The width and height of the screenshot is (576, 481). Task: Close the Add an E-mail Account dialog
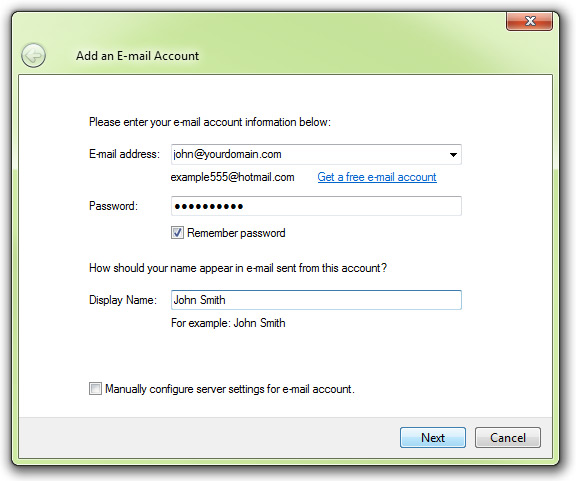point(529,21)
